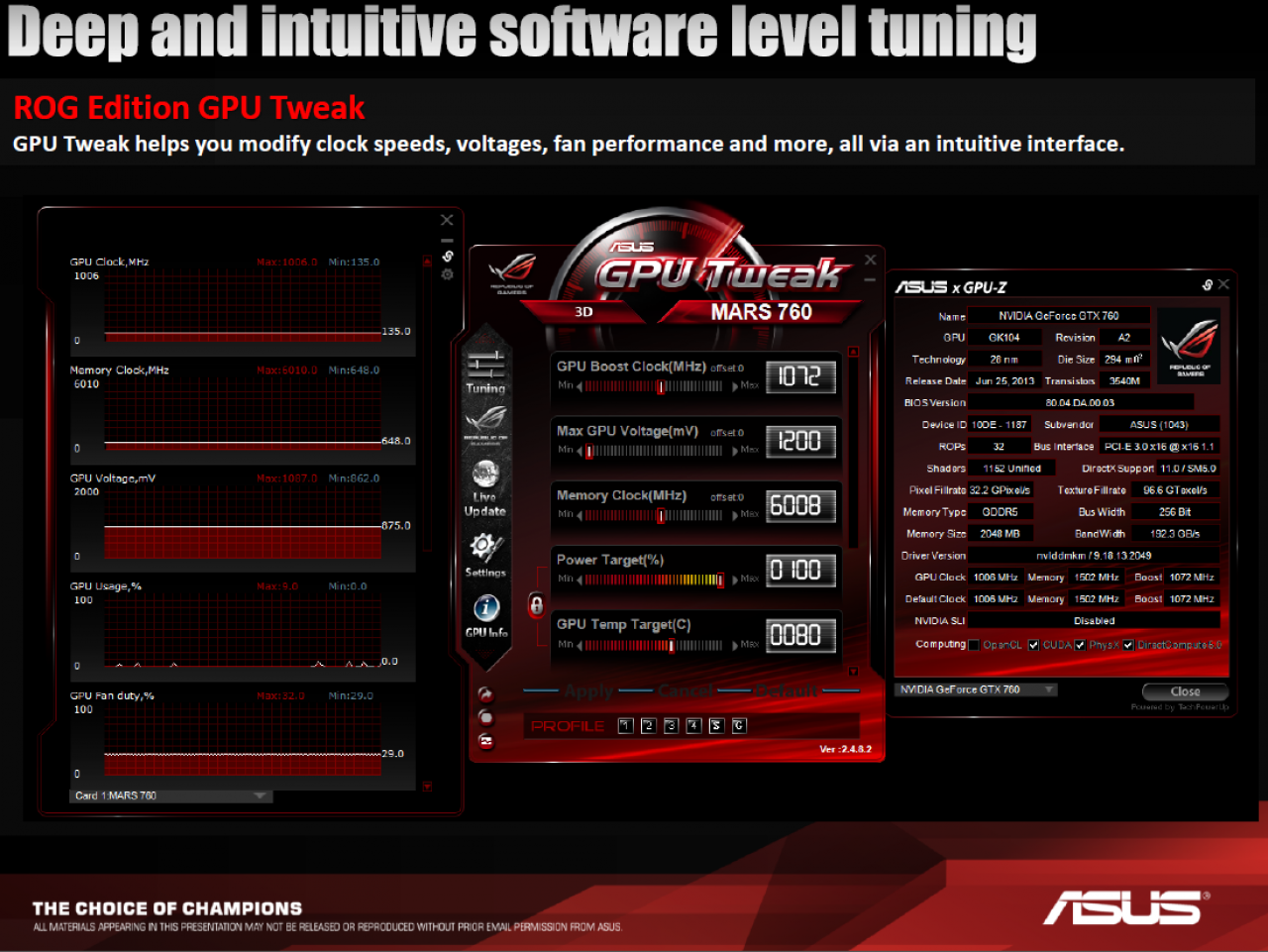Click scroll-down arrow in monitor window
1268x952 pixels.
coord(427,787)
